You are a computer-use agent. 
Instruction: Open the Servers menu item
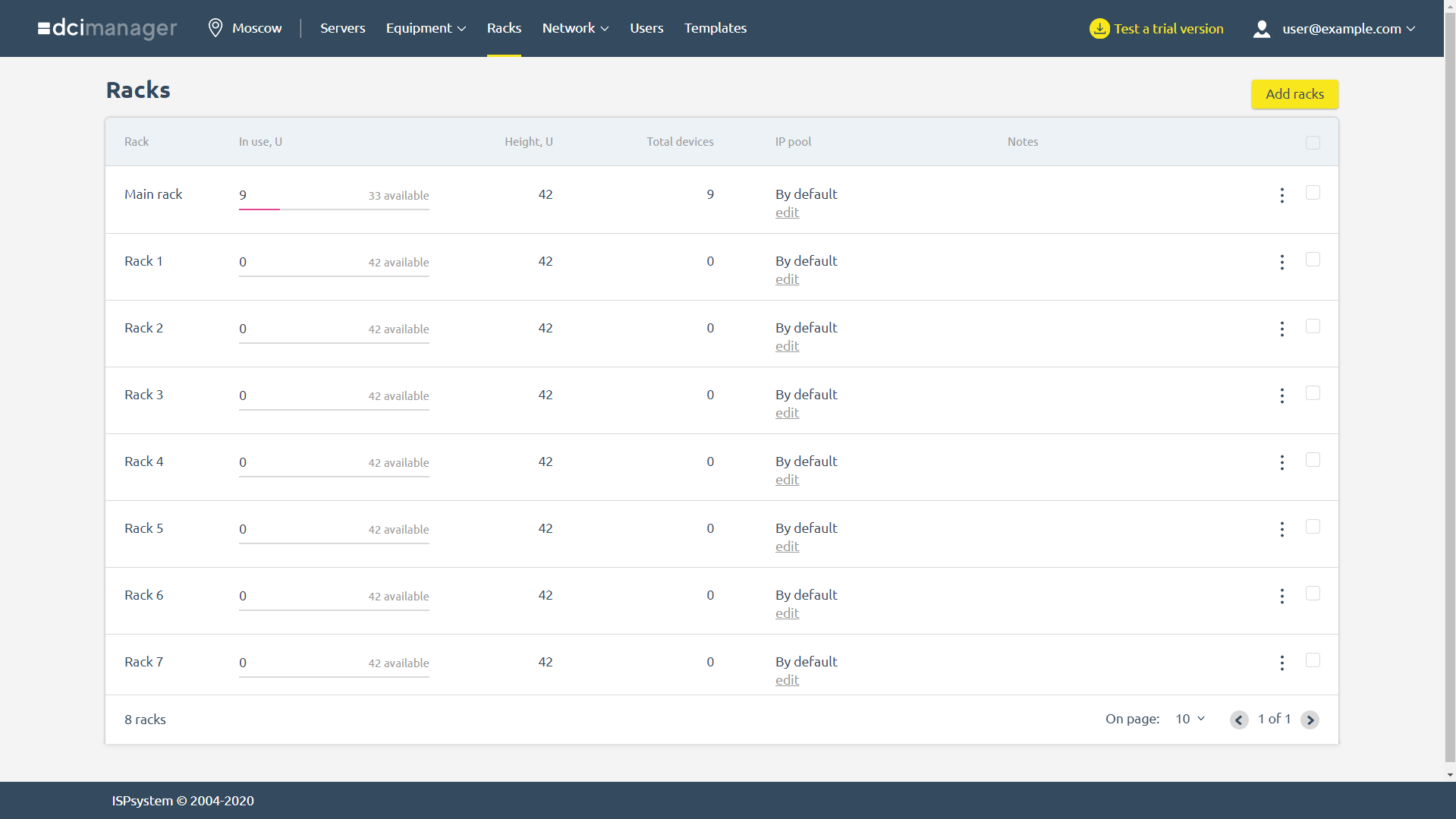pyautogui.click(x=342, y=28)
